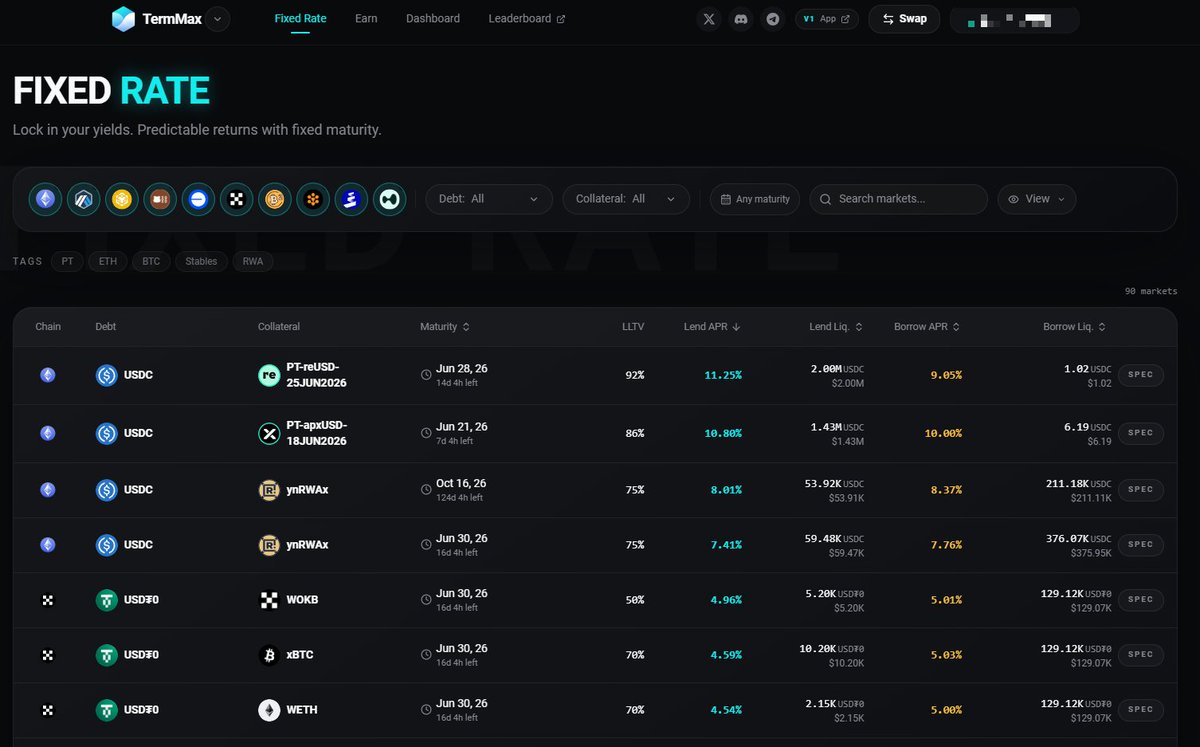Click PT-reUSD collateral token icon

point(269,375)
